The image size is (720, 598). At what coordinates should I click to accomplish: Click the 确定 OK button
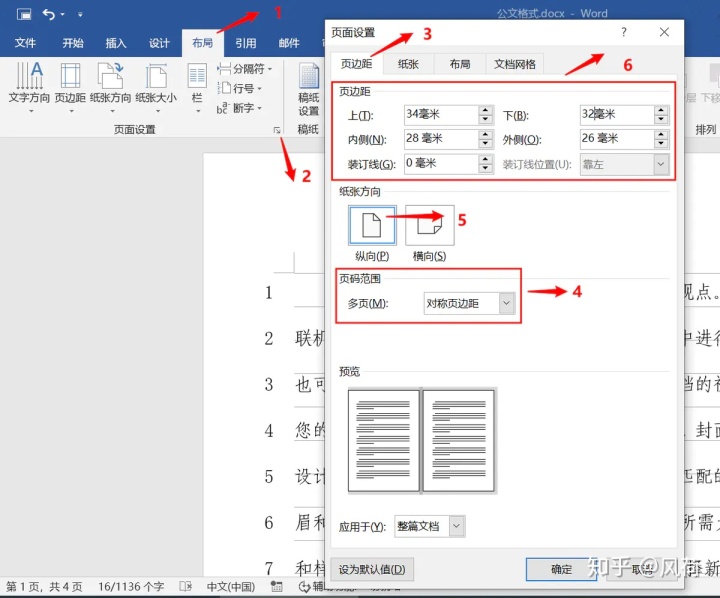[561, 570]
